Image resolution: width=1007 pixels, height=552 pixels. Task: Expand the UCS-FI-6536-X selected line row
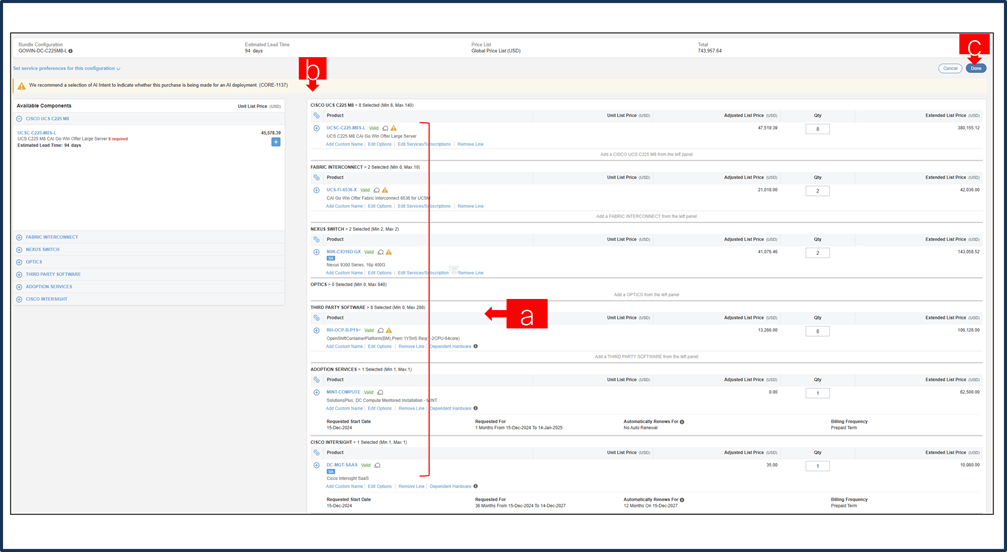tap(317, 190)
